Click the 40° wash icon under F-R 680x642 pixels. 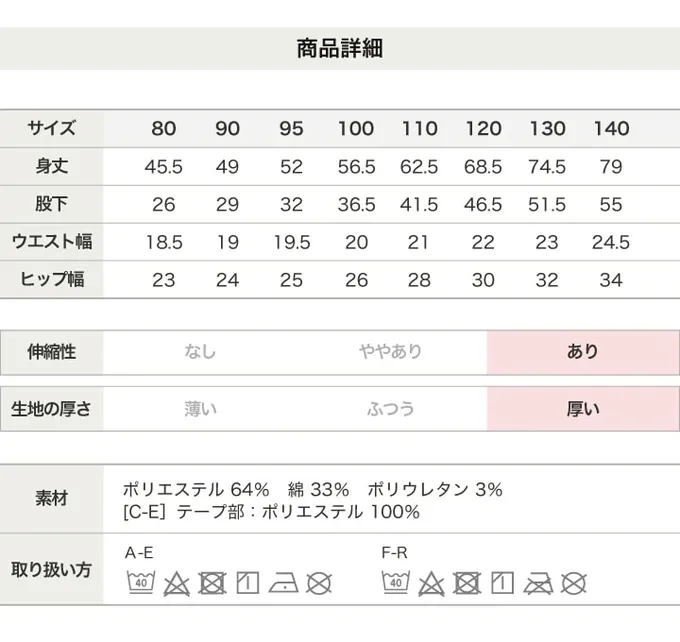pyautogui.click(x=395, y=582)
